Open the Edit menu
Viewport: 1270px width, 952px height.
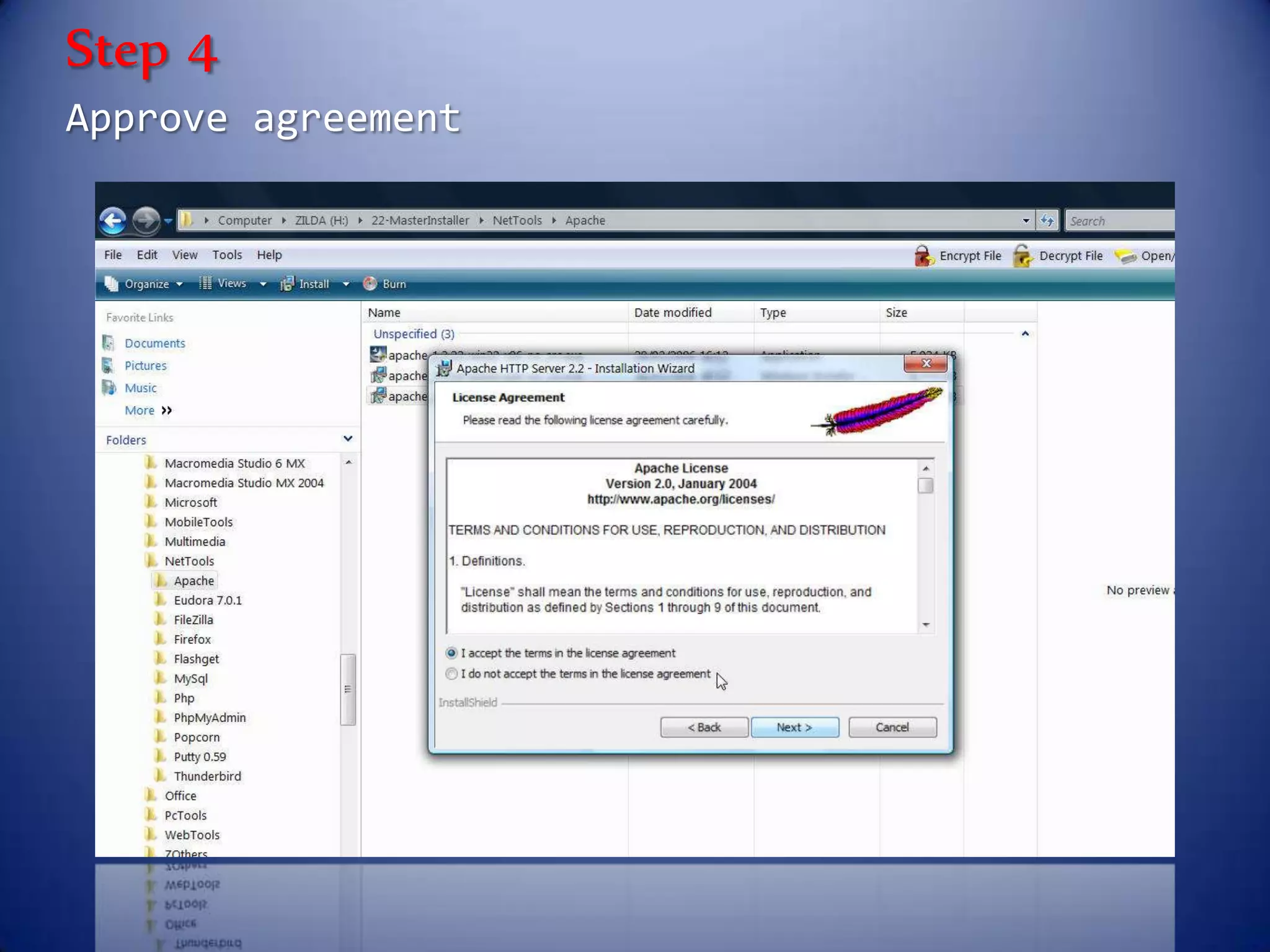pyautogui.click(x=147, y=255)
